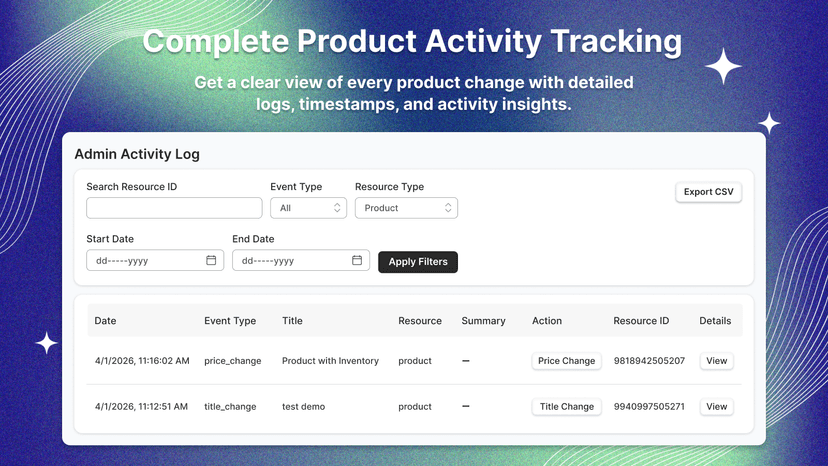828x466 pixels.
Task: Select the Date column header
Action: coord(105,321)
